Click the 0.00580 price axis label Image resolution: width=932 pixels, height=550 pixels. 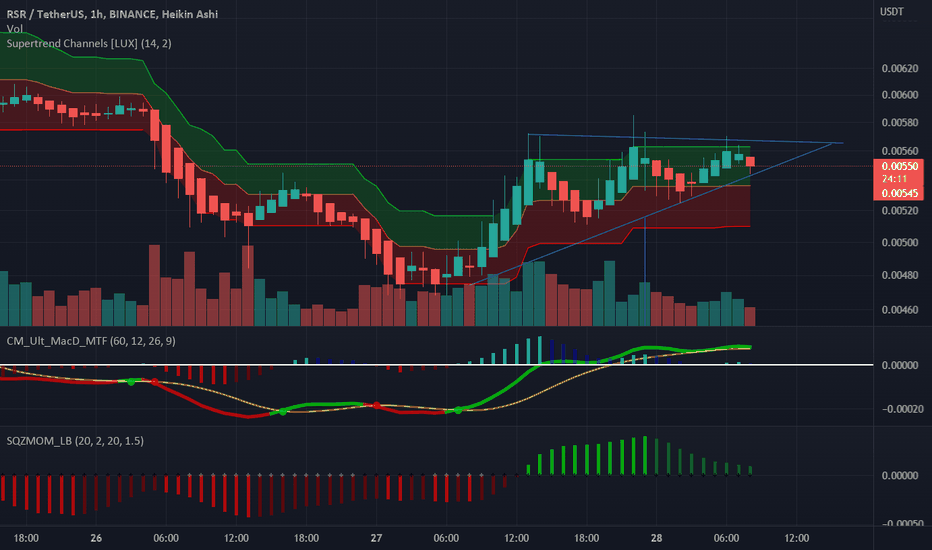[900, 122]
